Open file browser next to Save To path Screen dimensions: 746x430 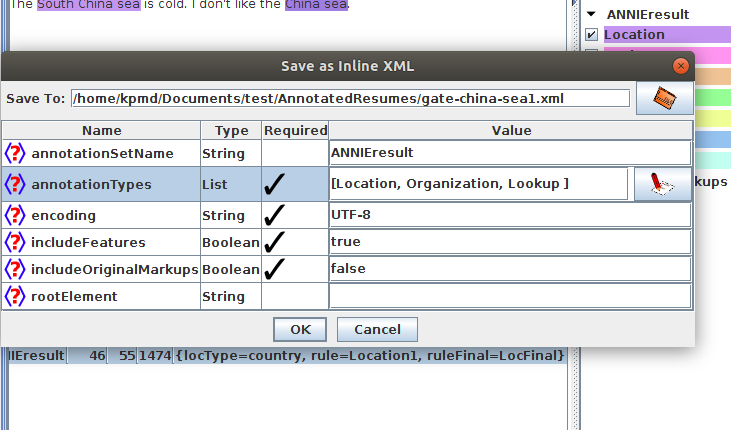point(665,98)
